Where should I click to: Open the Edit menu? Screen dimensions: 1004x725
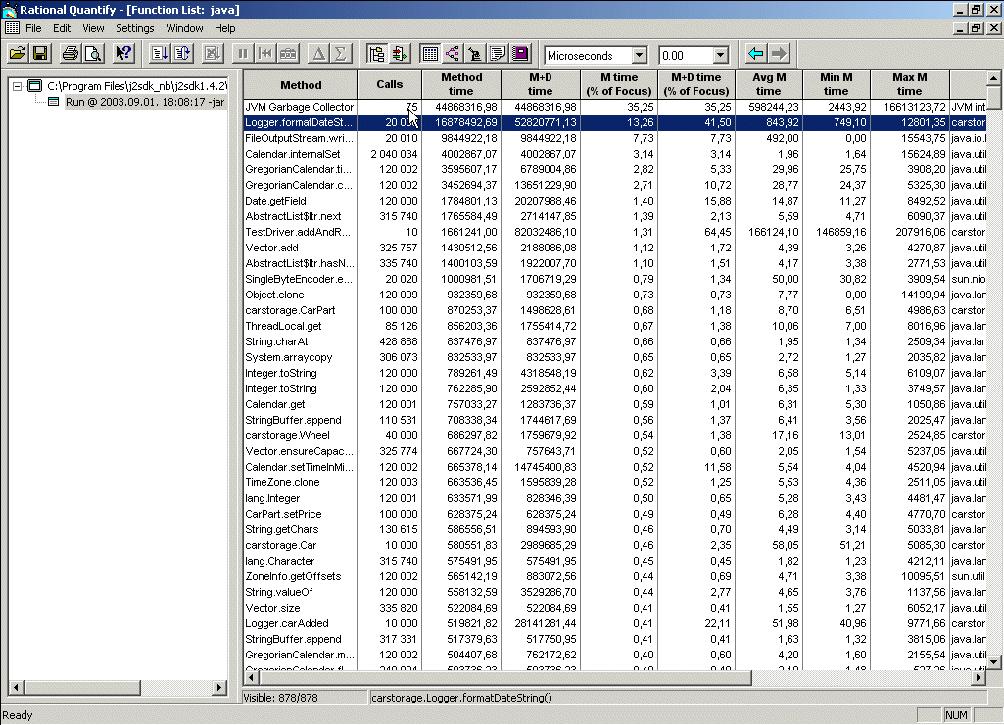62,28
